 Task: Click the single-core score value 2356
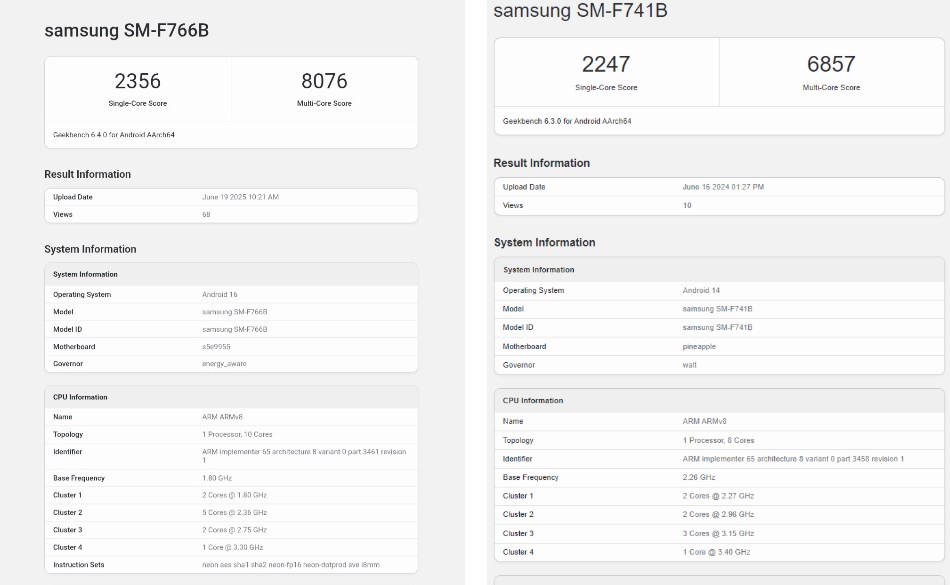pos(138,81)
